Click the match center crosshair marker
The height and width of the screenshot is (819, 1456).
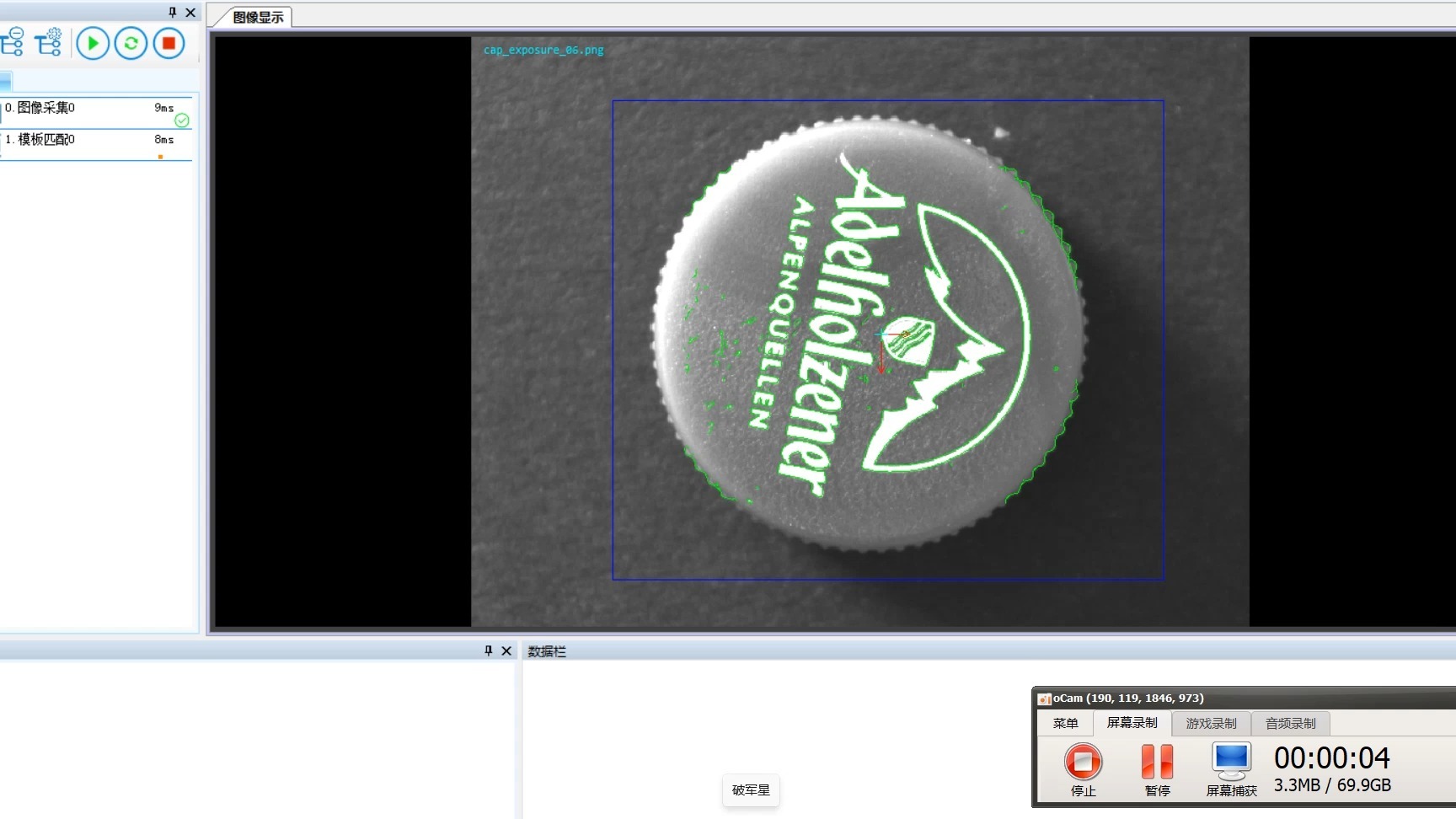click(881, 335)
